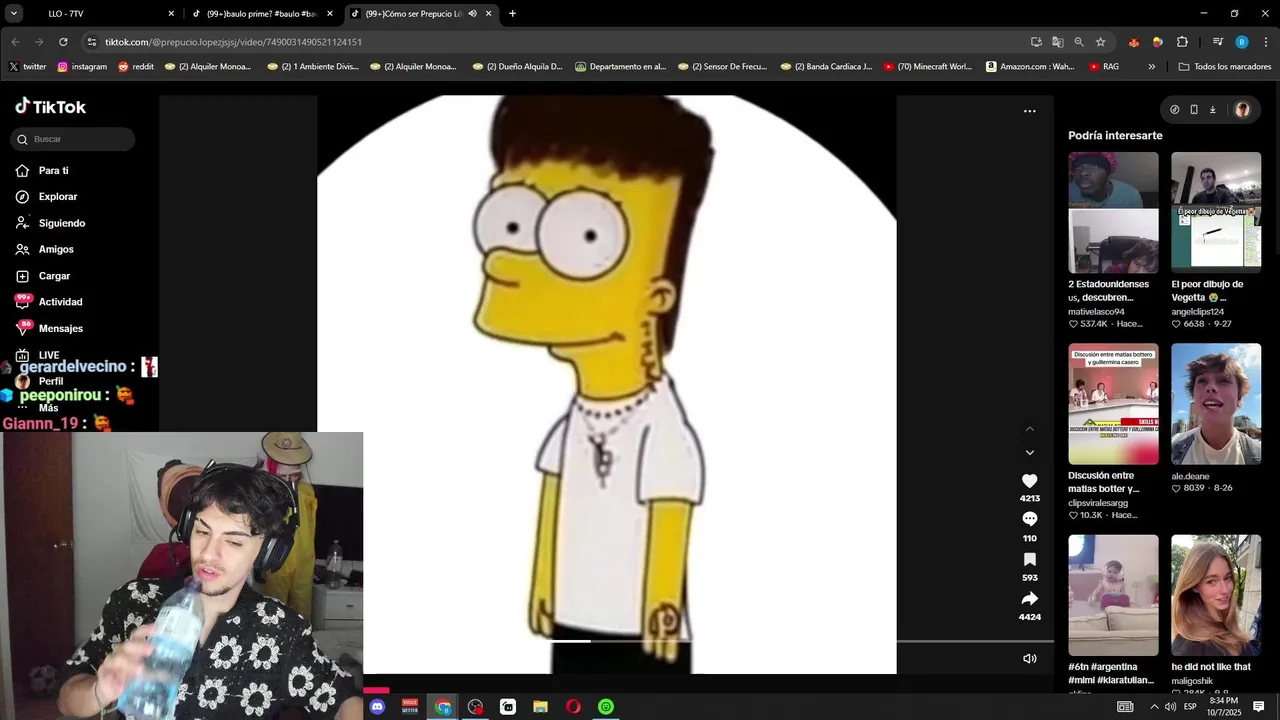Open the ale.deane video thumbnail
The height and width of the screenshot is (720, 1280).
tap(1216, 404)
